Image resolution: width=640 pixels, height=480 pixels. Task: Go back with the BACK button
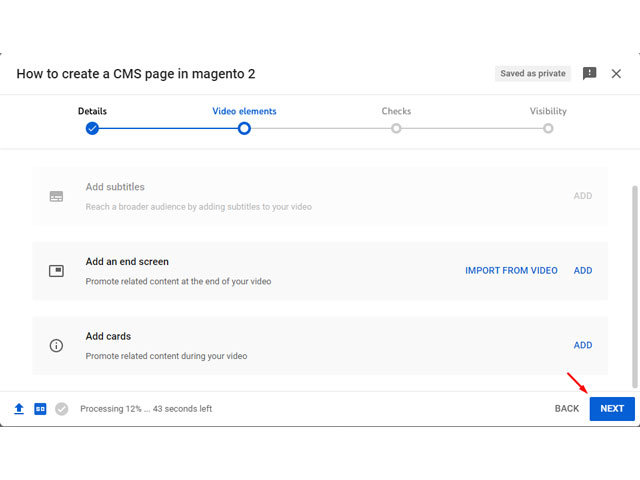567,409
